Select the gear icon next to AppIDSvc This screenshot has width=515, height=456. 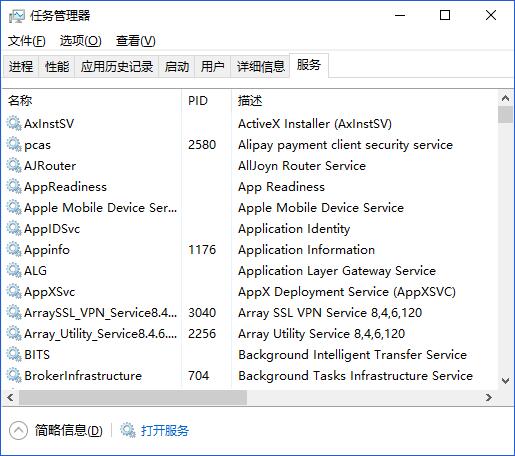[14, 229]
